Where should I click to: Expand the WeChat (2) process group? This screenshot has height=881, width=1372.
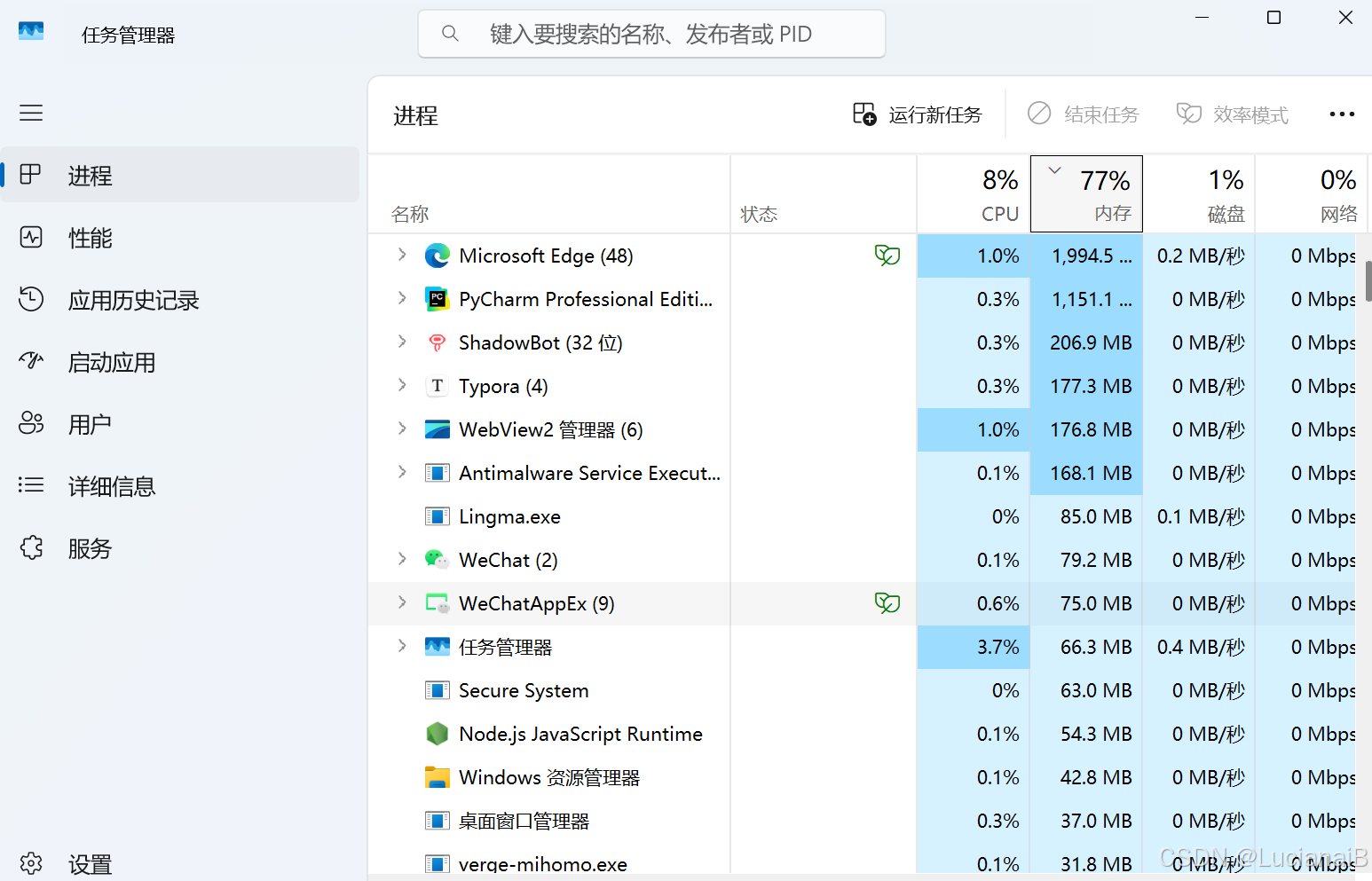coord(402,559)
